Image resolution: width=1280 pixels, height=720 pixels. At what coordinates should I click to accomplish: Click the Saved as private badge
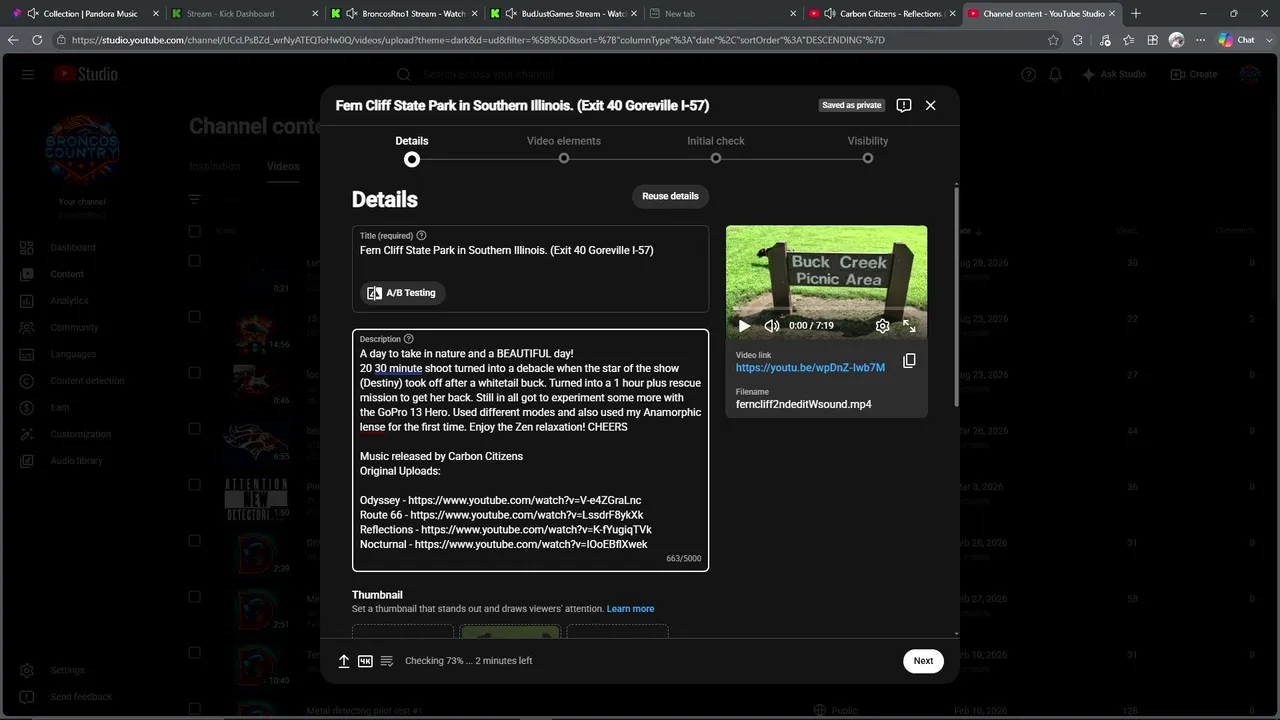[852, 105]
